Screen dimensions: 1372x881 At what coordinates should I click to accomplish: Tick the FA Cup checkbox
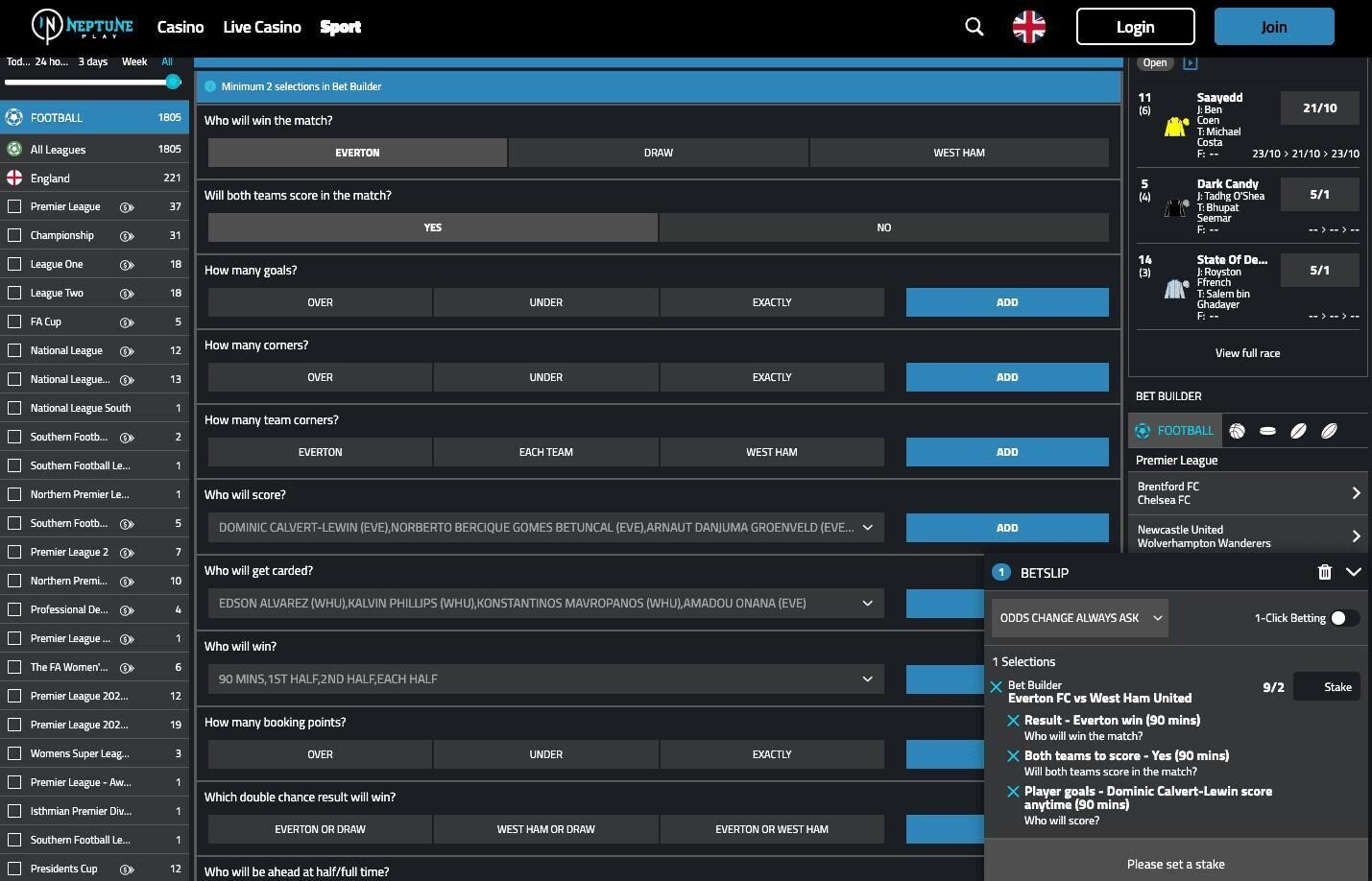14,321
